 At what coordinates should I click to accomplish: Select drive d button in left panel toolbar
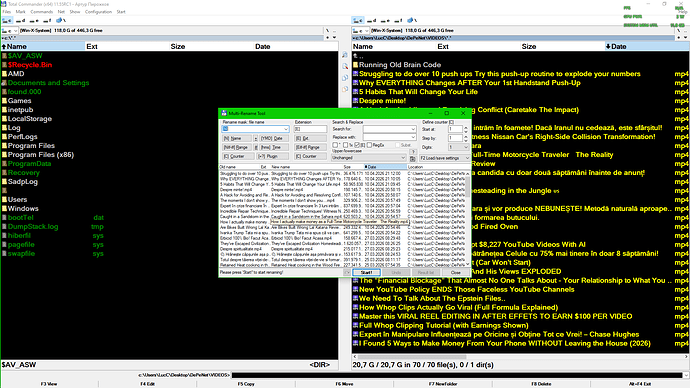pyautogui.click(x=21, y=20)
